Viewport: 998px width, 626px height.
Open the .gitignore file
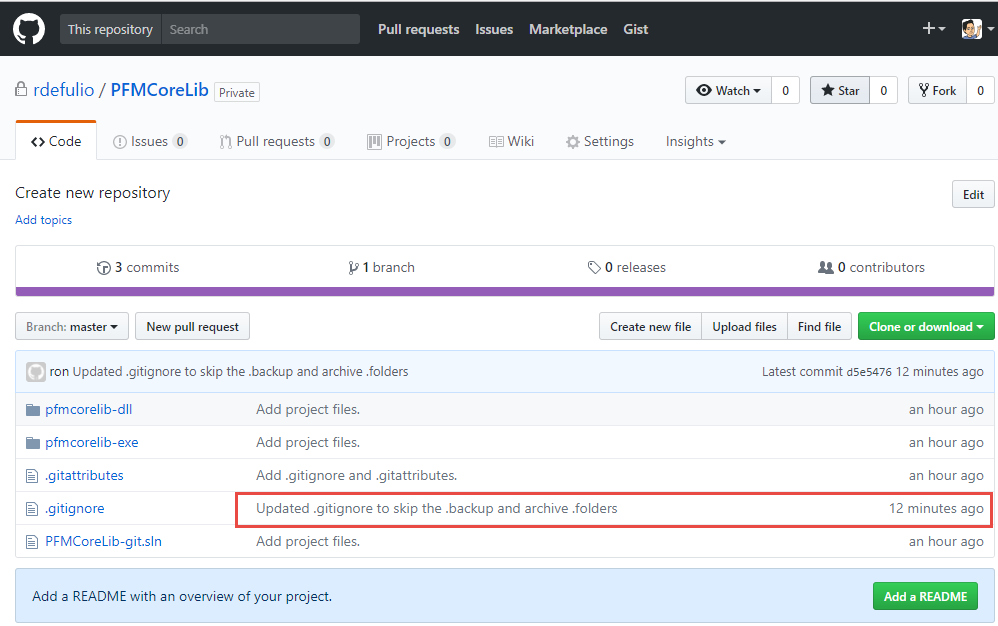(x=74, y=509)
